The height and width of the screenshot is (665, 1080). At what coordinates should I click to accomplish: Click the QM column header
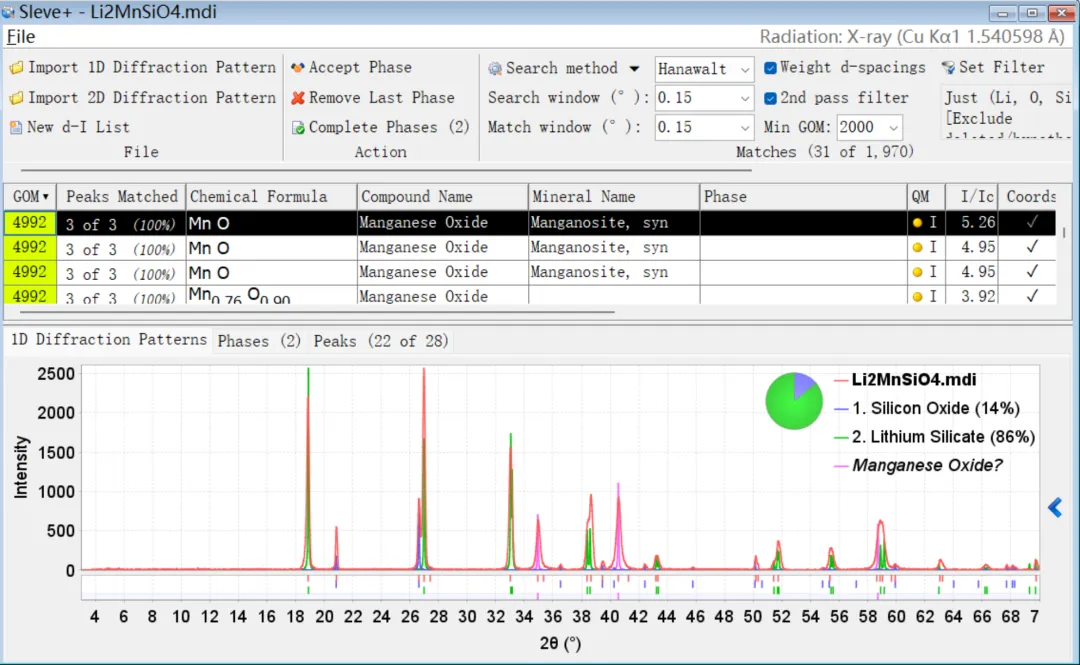(x=926, y=196)
